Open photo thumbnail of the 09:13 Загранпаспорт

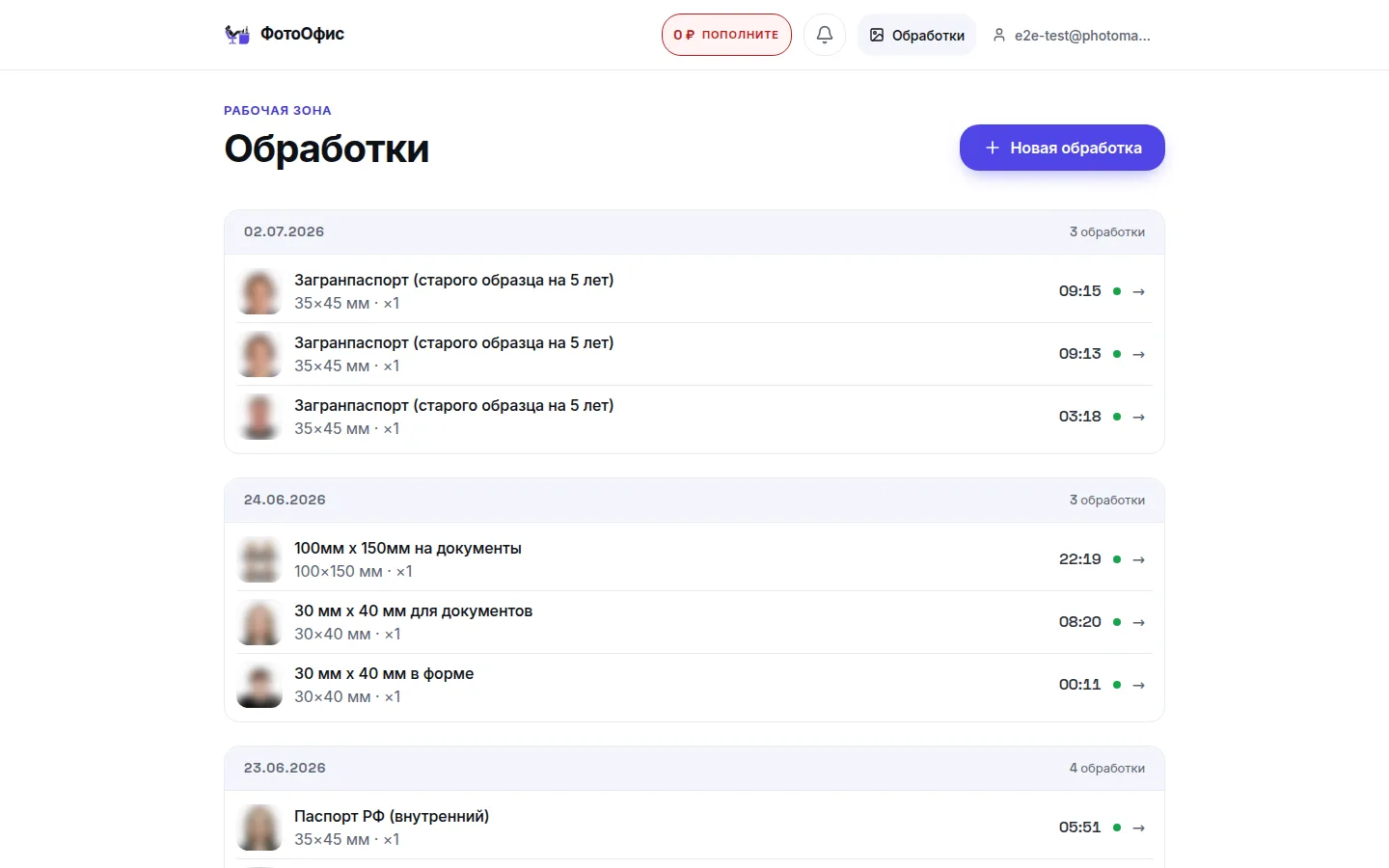[259, 354]
